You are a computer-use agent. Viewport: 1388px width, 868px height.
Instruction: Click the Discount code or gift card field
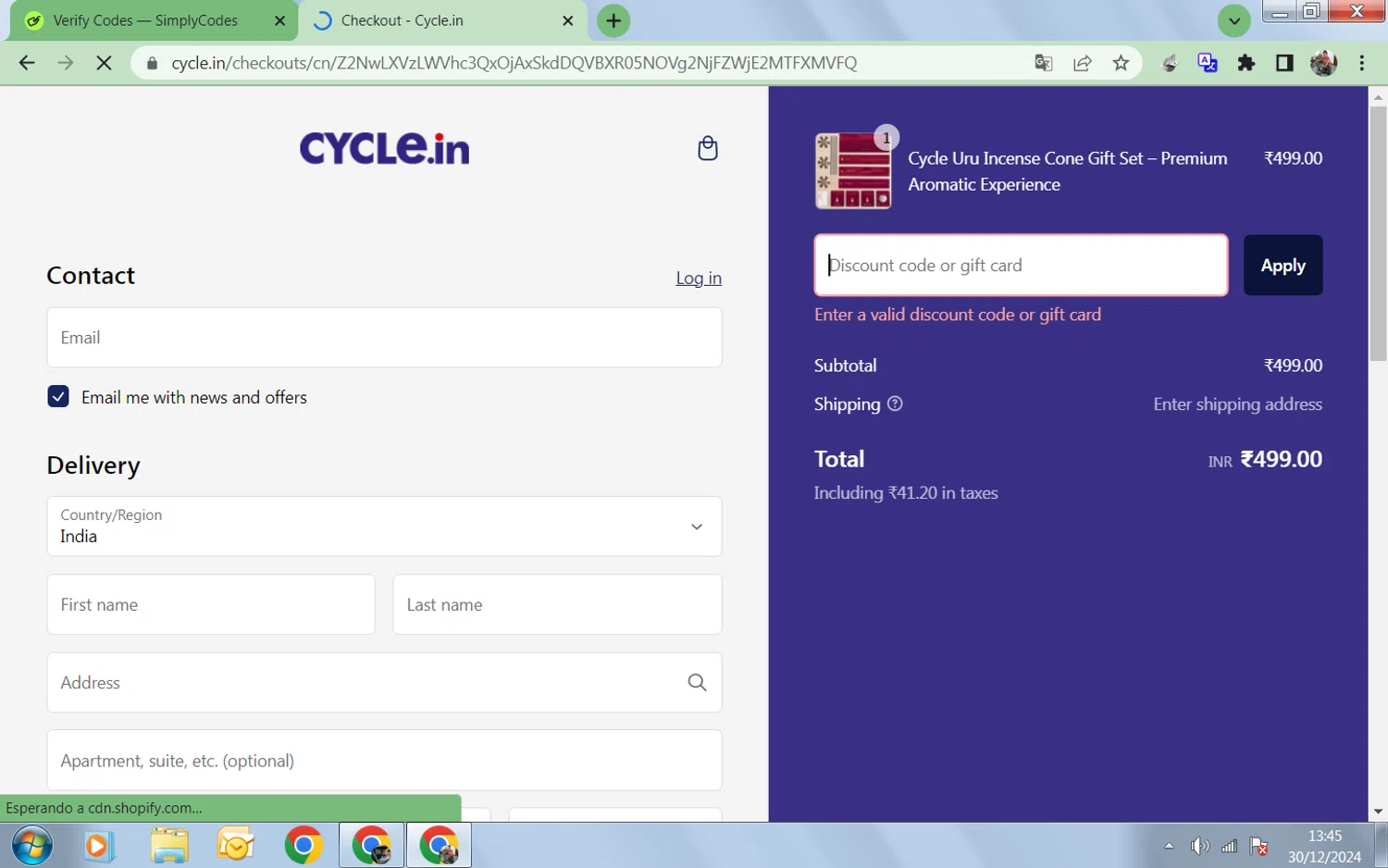(x=1021, y=266)
